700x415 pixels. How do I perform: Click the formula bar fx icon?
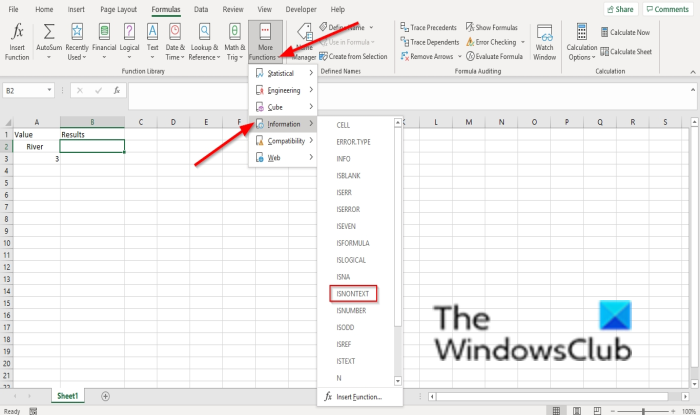[117, 91]
